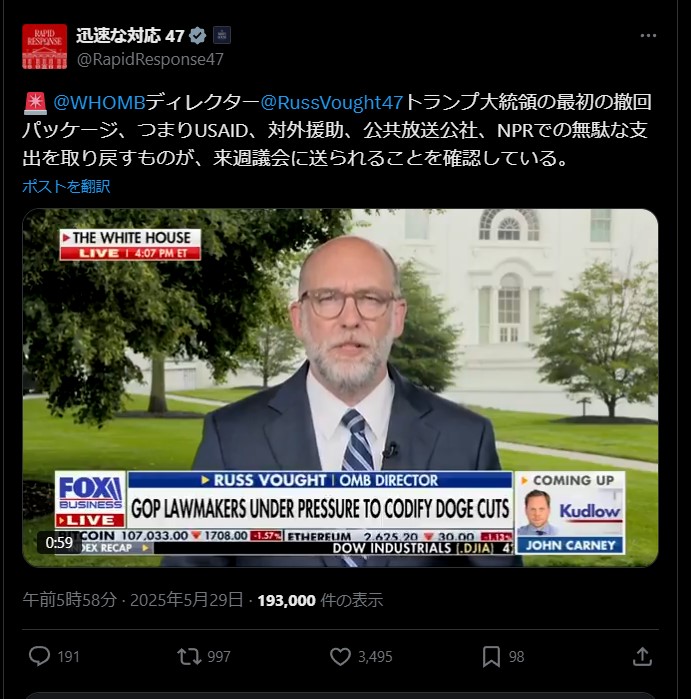Click the reply speech bubble icon
This screenshot has width=691, height=699.
click(x=39, y=657)
